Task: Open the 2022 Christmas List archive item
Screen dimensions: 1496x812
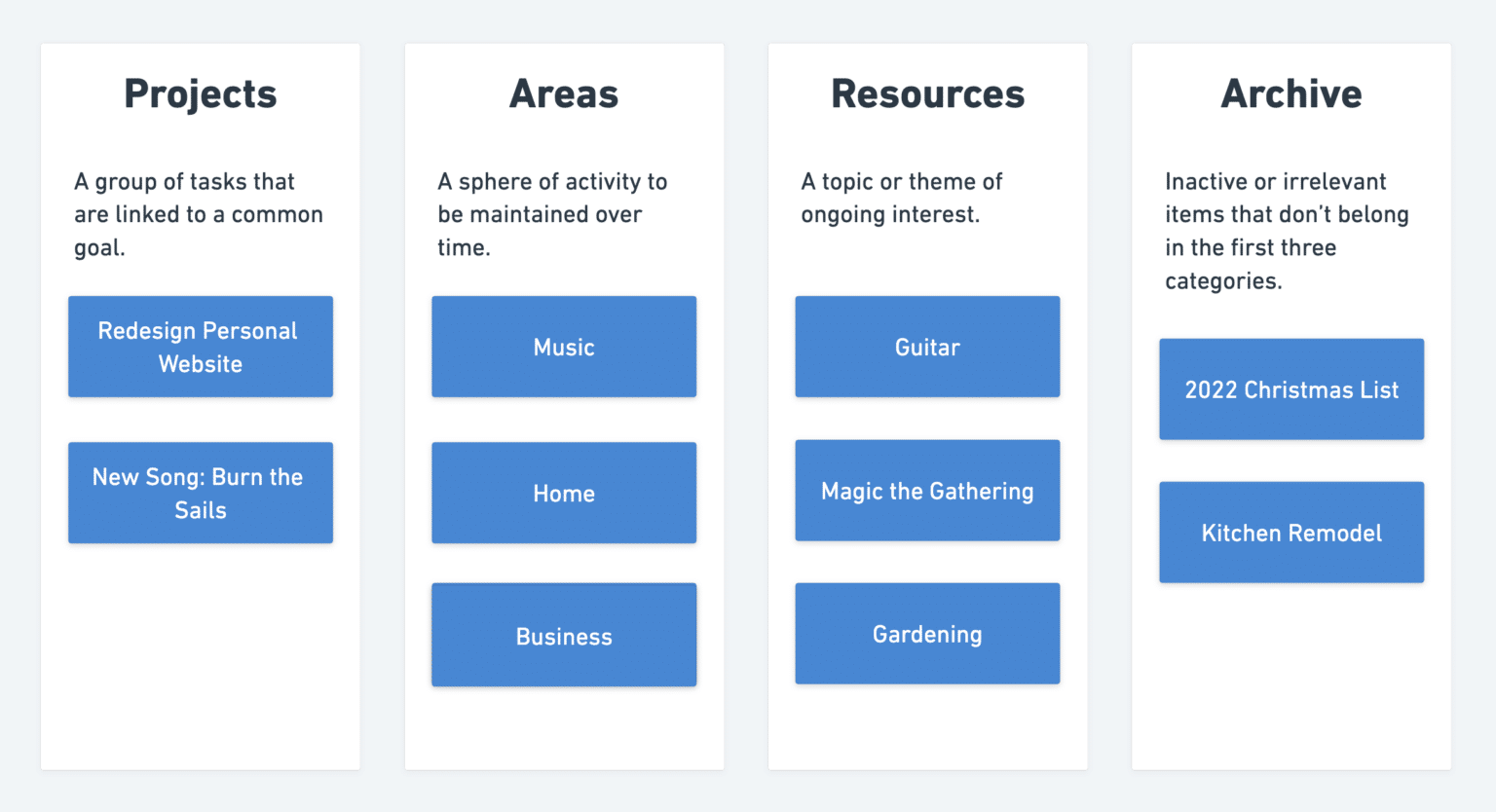Action: coord(1290,389)
